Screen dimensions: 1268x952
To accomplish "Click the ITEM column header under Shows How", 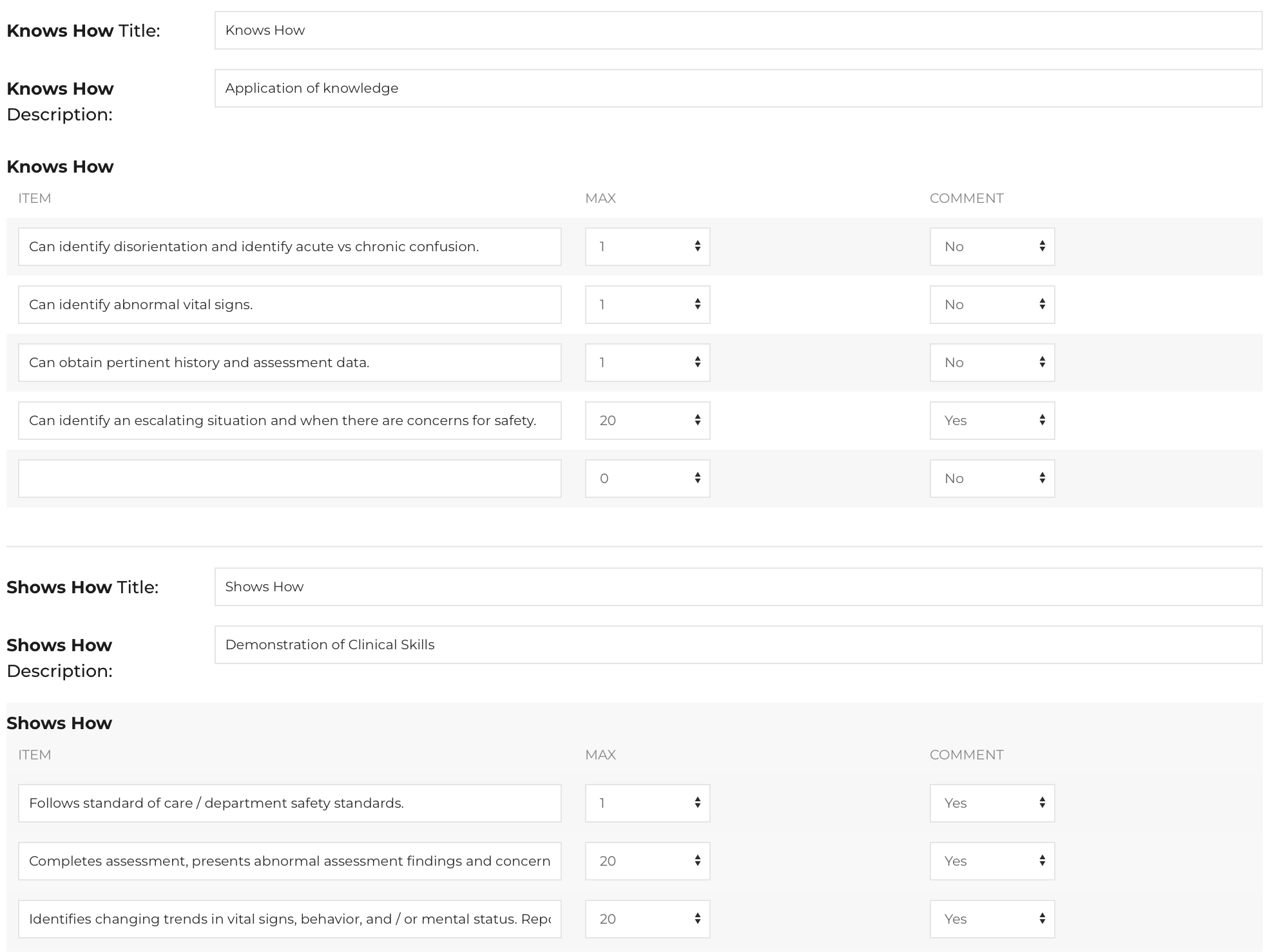I will (35, 755).
